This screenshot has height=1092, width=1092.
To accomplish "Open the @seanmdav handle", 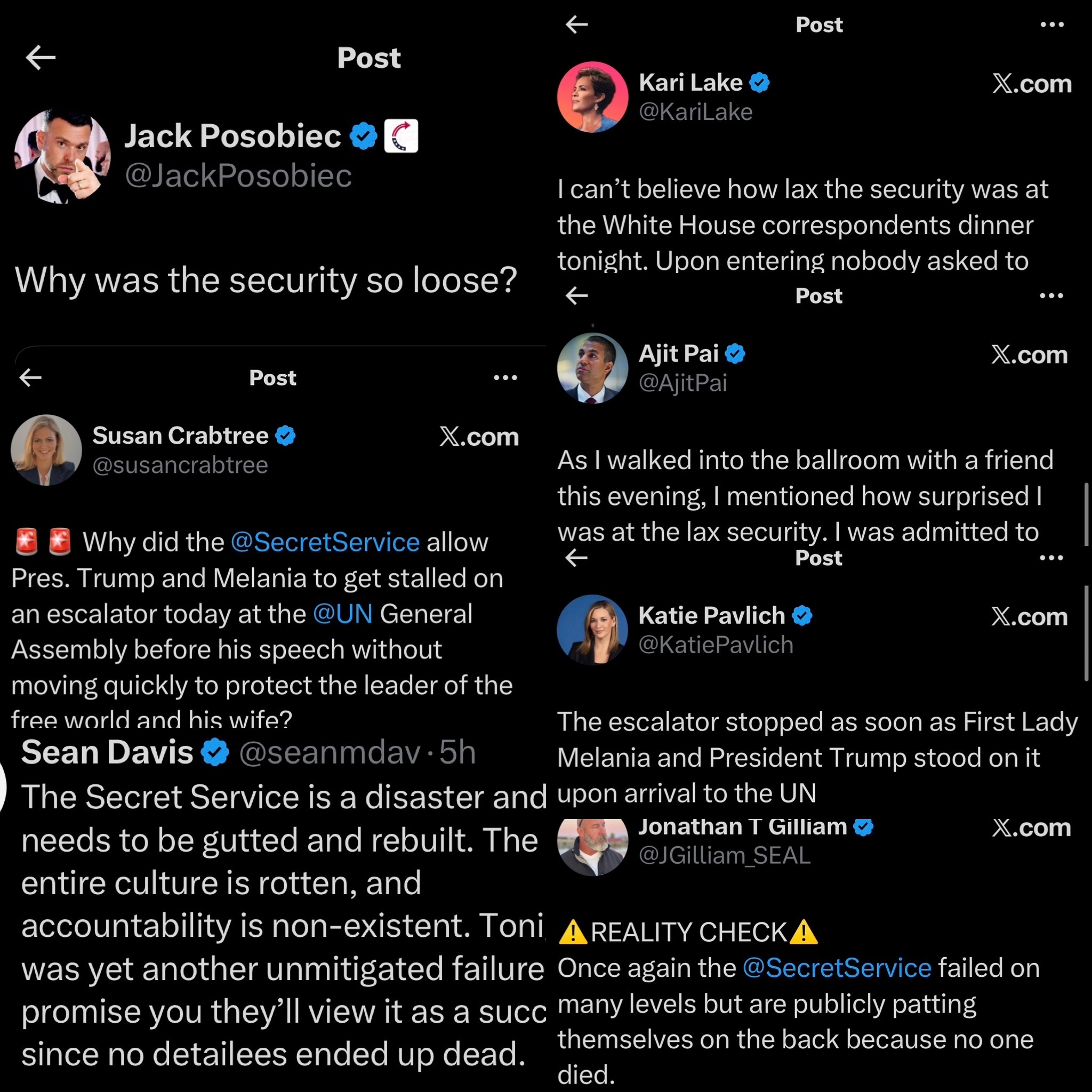I will [330, 752].
